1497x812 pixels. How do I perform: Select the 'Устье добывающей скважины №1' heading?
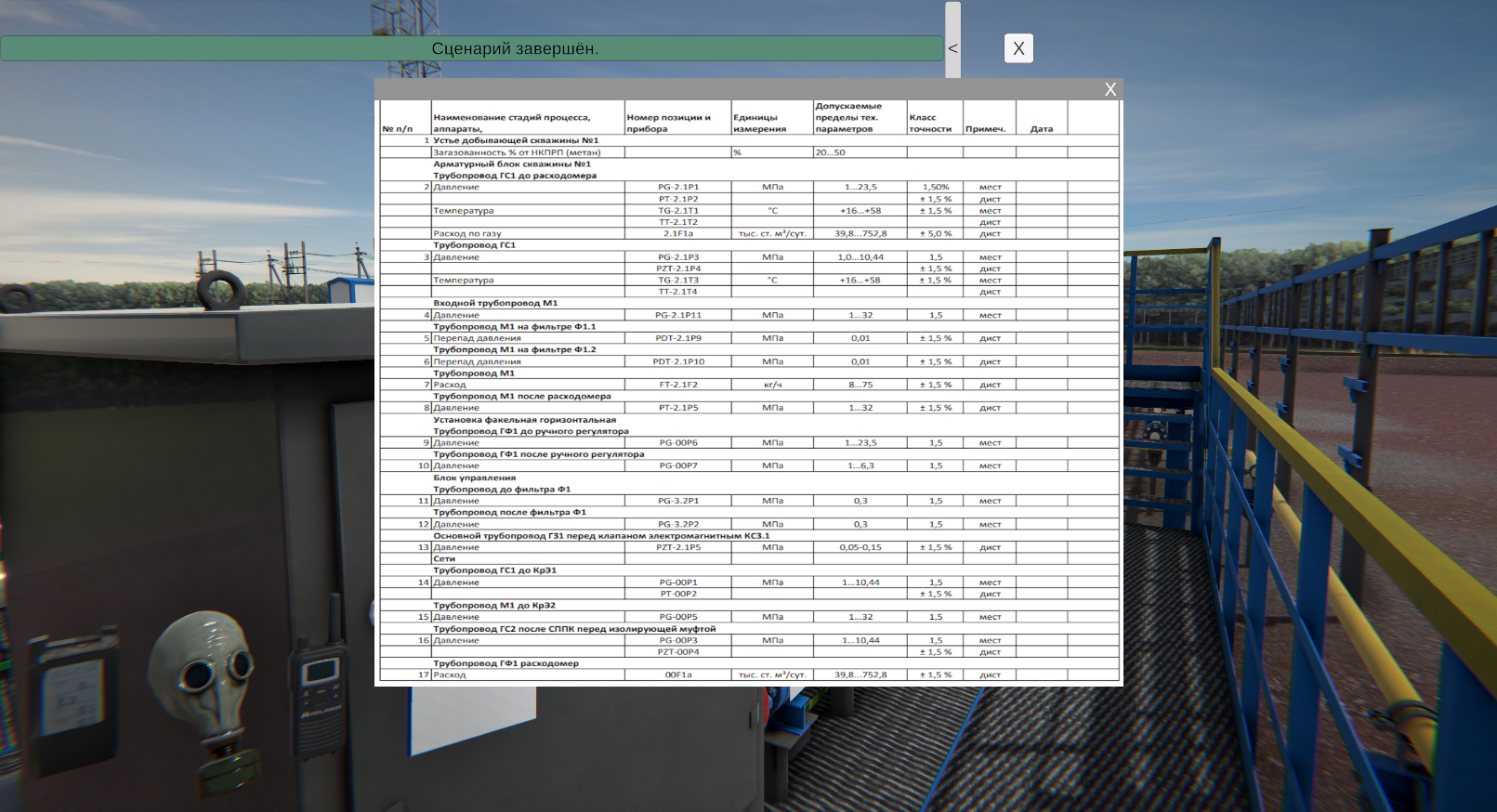(516, 140)
